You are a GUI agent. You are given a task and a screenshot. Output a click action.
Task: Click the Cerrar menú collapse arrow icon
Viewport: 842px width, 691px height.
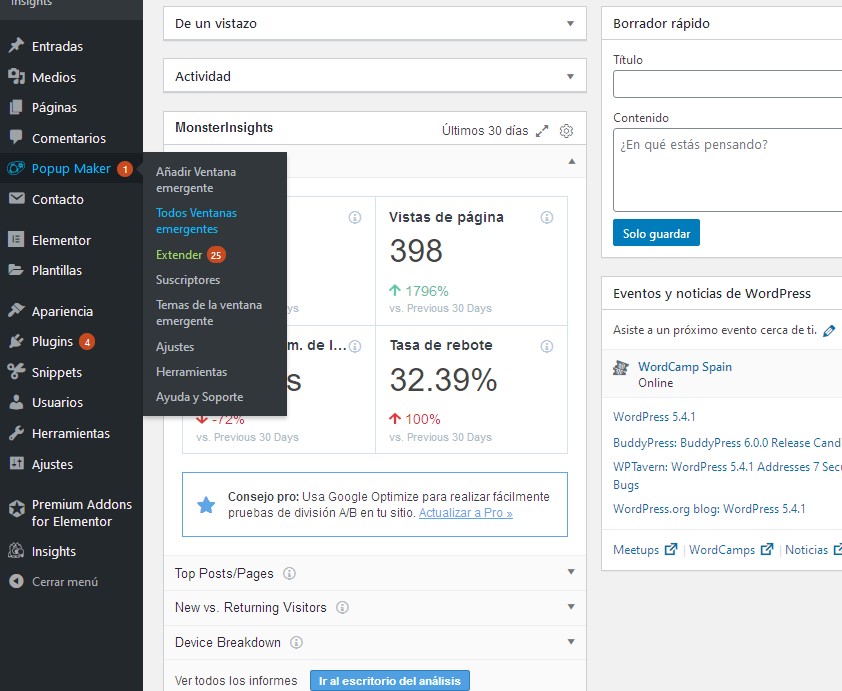point(17,581)
